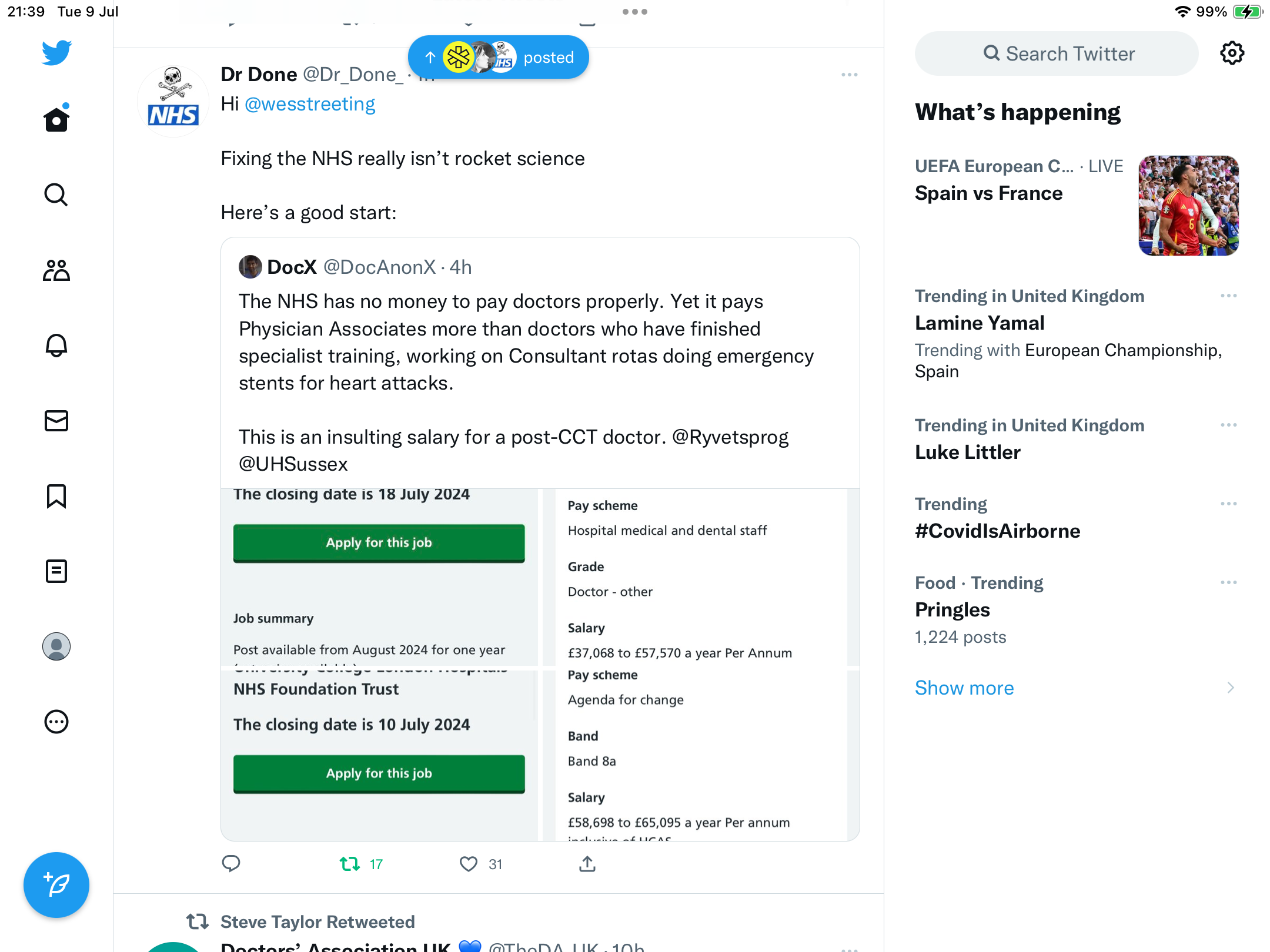Toggle retweet on Dr Done's tweet
Viewport: 1270px width, 952px height.
point(350,864)
